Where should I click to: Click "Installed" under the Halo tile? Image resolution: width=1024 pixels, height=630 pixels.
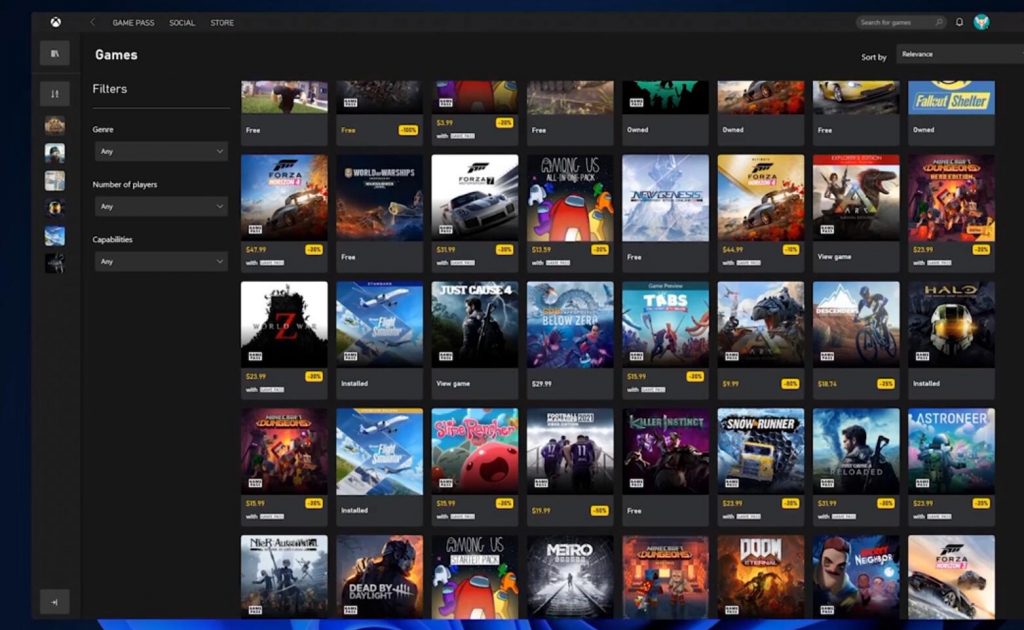click(x=927, y=384)
